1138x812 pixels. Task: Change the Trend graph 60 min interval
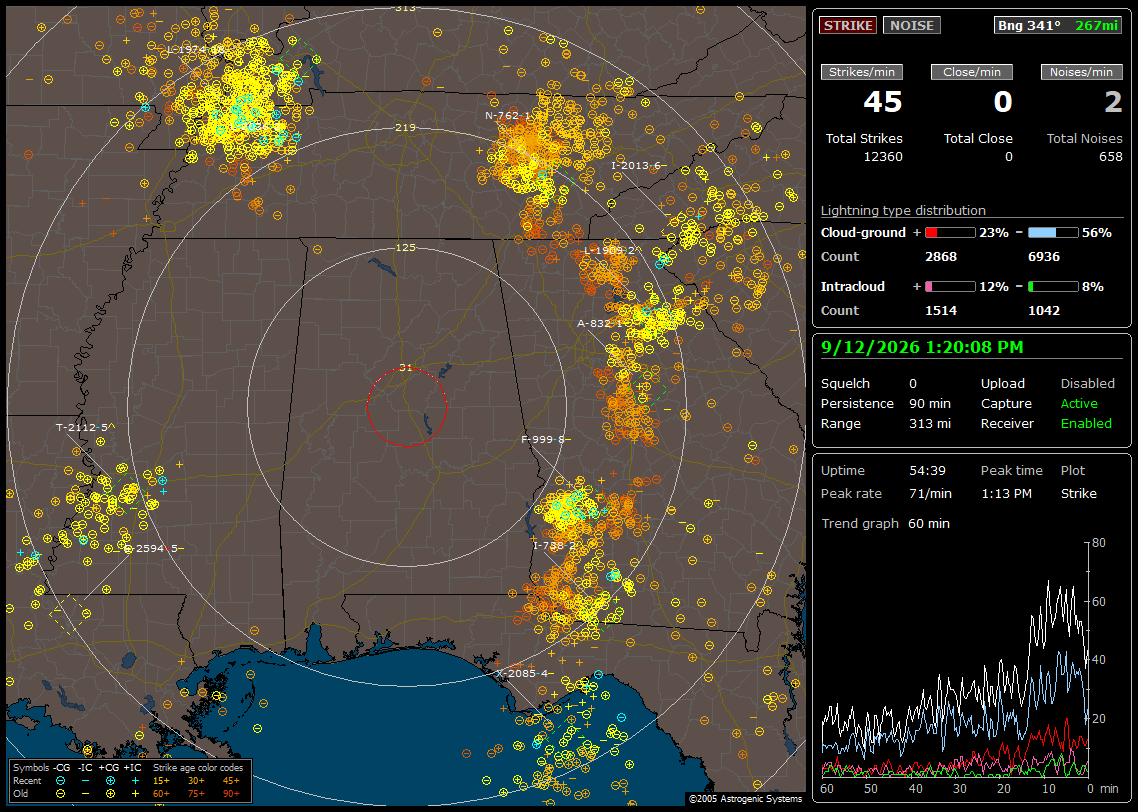pos(928,523)
